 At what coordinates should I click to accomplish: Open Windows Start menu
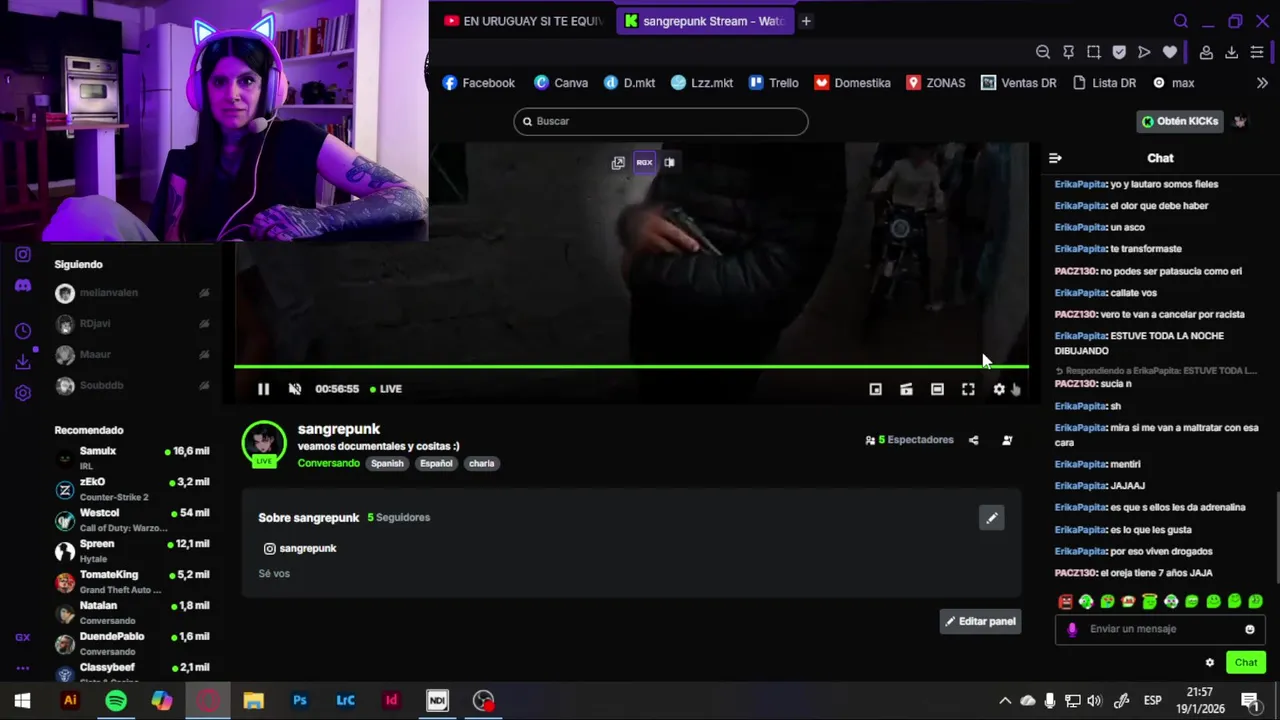(22, 701)
